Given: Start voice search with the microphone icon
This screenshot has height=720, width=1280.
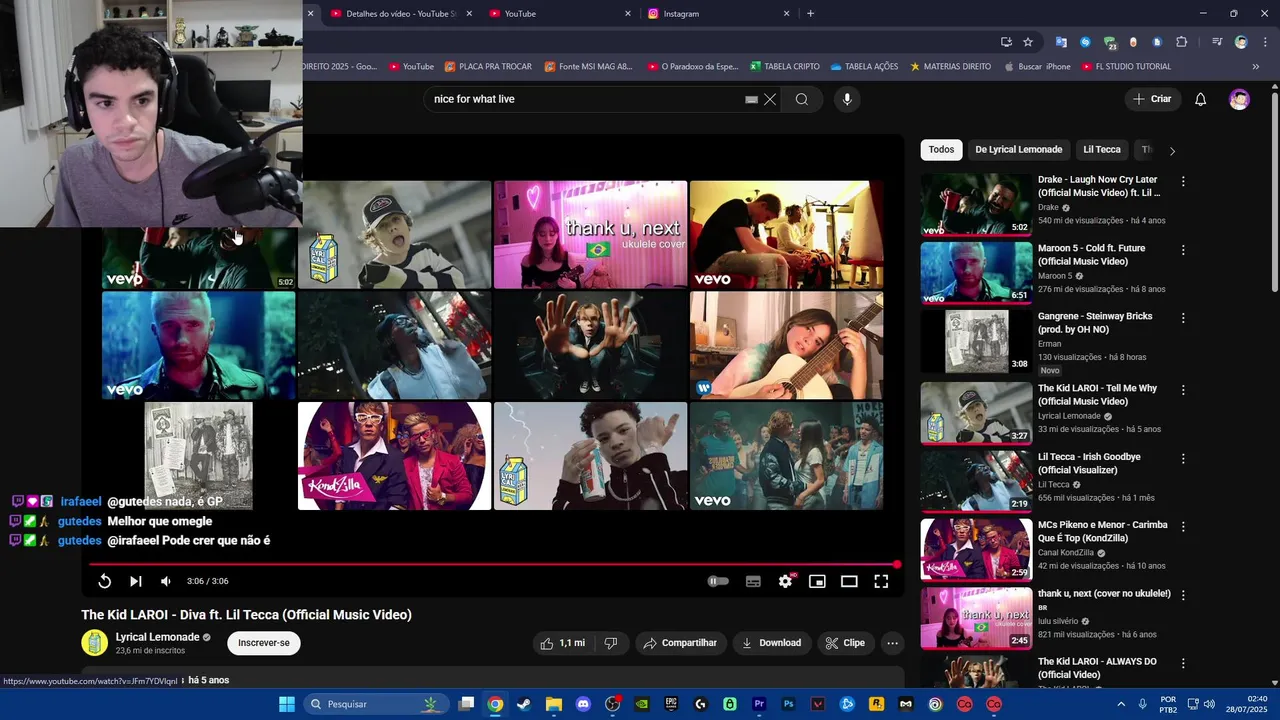Looking at the screenshot, I should pyautogui.click(x=847, y=99).
